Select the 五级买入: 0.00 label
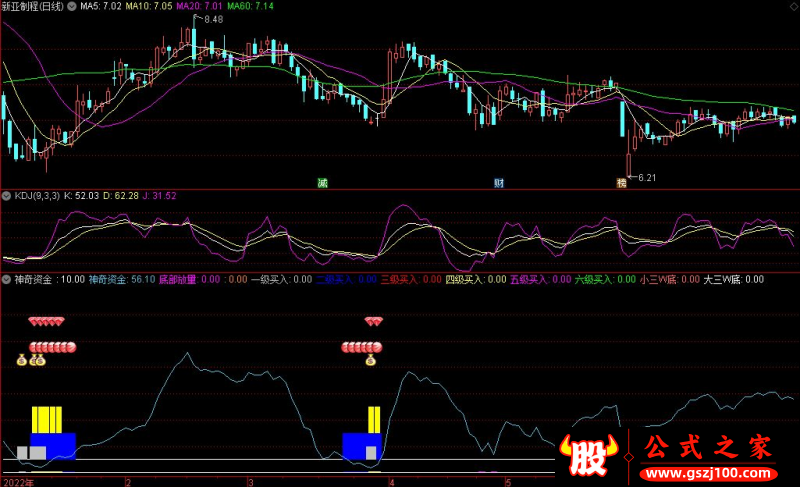Viewport: 800px width, 487px height. point(541,279)
